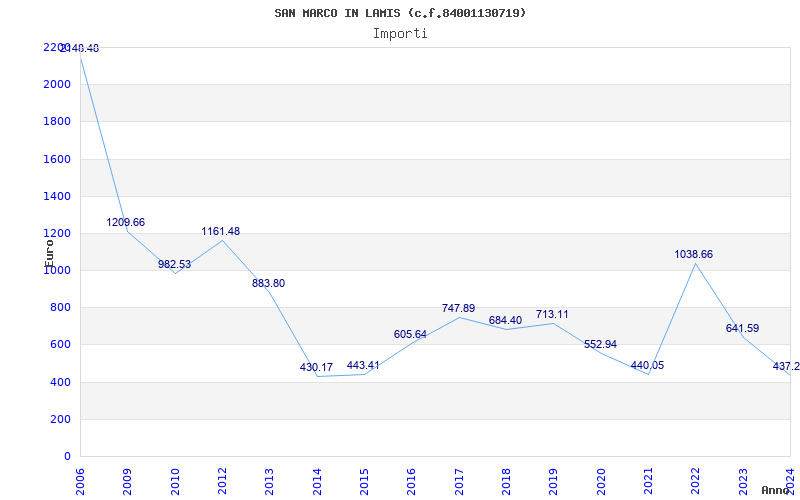Click the y-axis value 1600
The image size is (800, 500).
pyautogui.click(x=57, y=159)
